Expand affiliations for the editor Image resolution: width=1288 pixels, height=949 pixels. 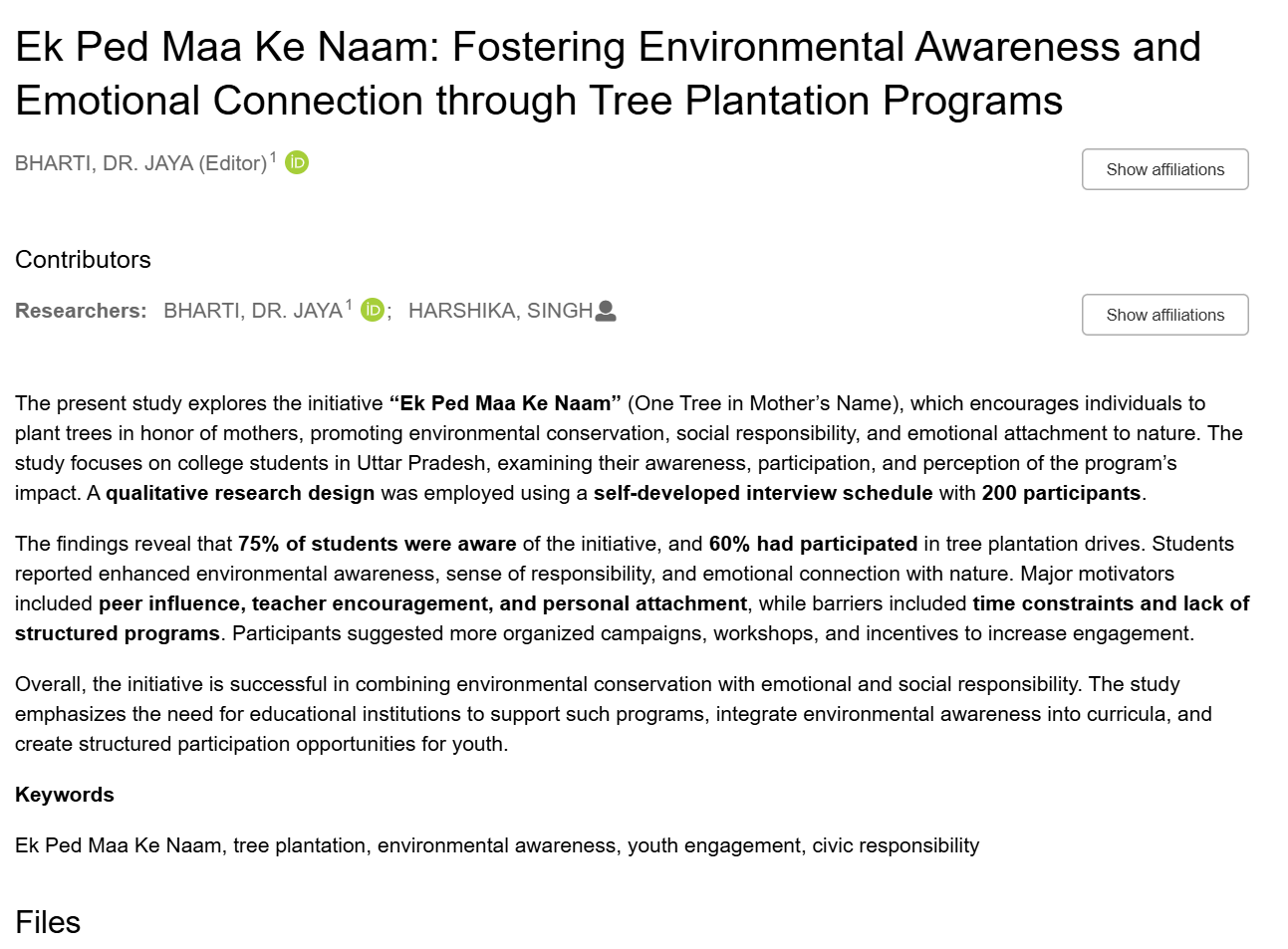click(1164, 169)
